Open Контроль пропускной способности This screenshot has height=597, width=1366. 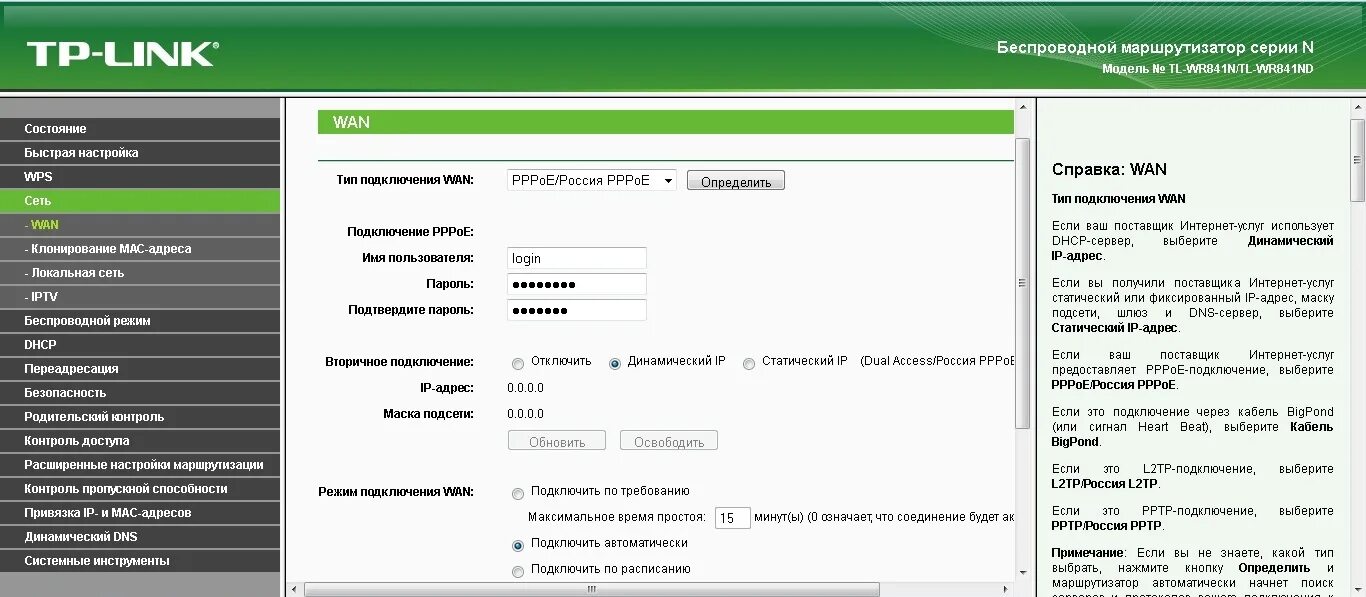pyautogui.click(x=140, y=489)
